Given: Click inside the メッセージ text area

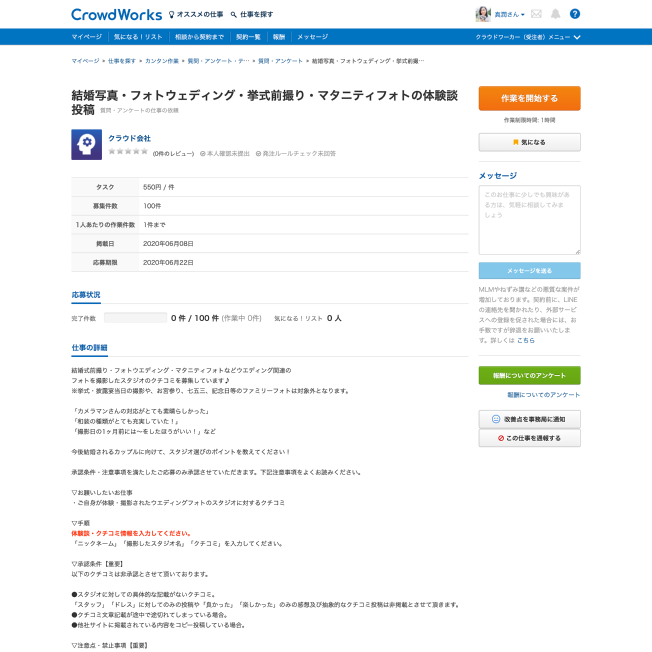Looking at the screenshot, I should click(529, 220).
